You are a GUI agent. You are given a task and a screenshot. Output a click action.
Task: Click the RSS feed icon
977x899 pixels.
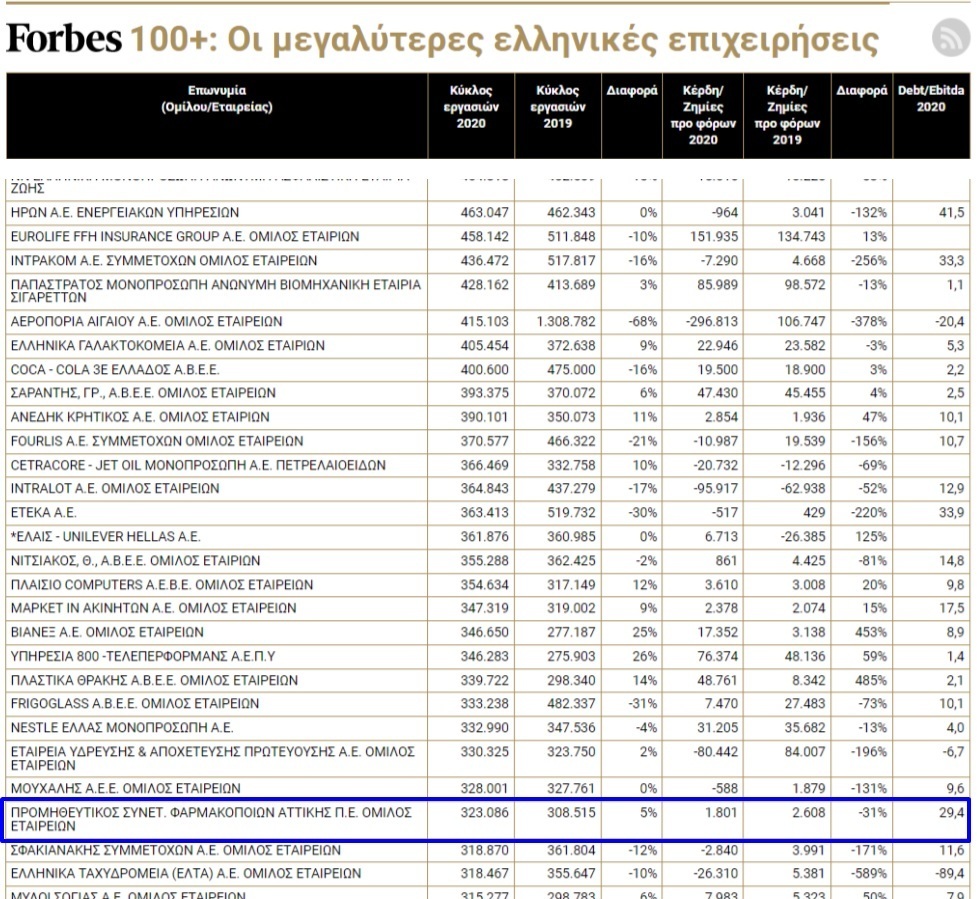(951, 37)
